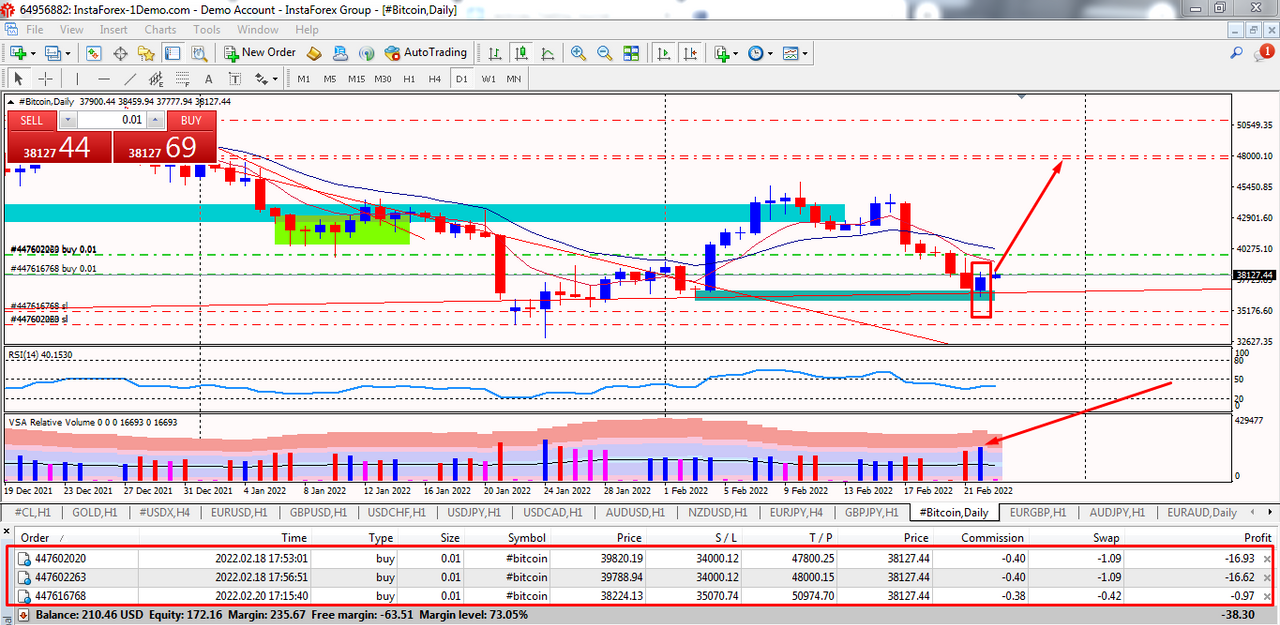The image size is (1280, 625).
Task: Toggle Auto Scroll chart icon
Action: (x=664, y=53)
